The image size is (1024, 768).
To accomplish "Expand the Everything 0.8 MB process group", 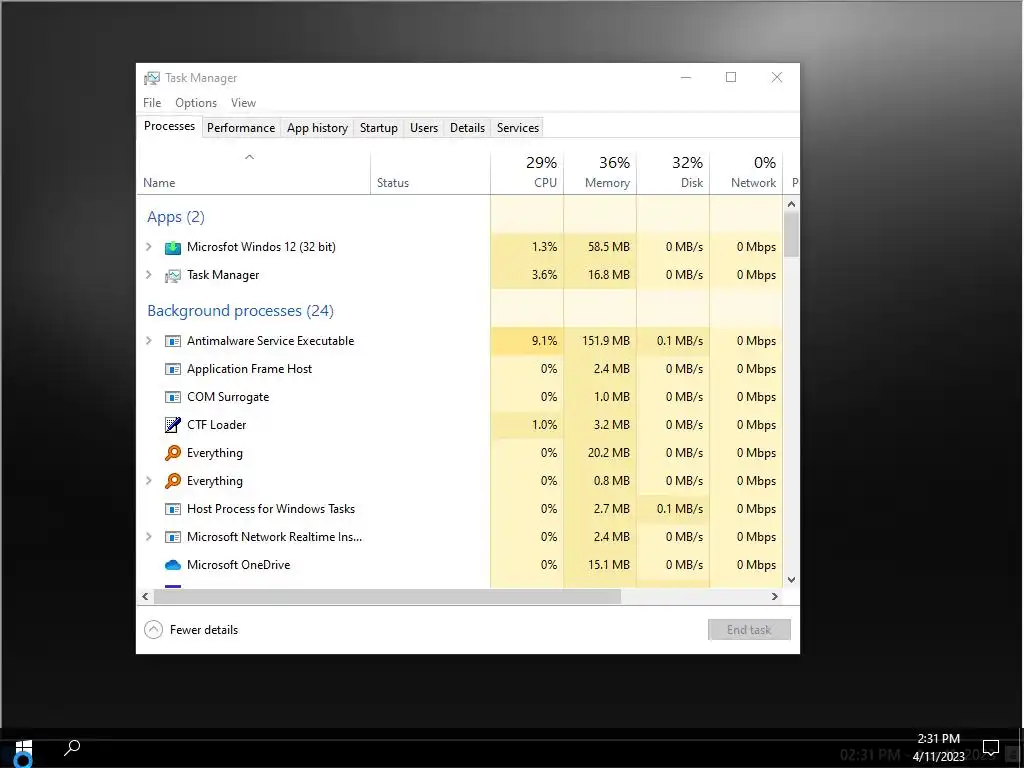I will (149, 481).
